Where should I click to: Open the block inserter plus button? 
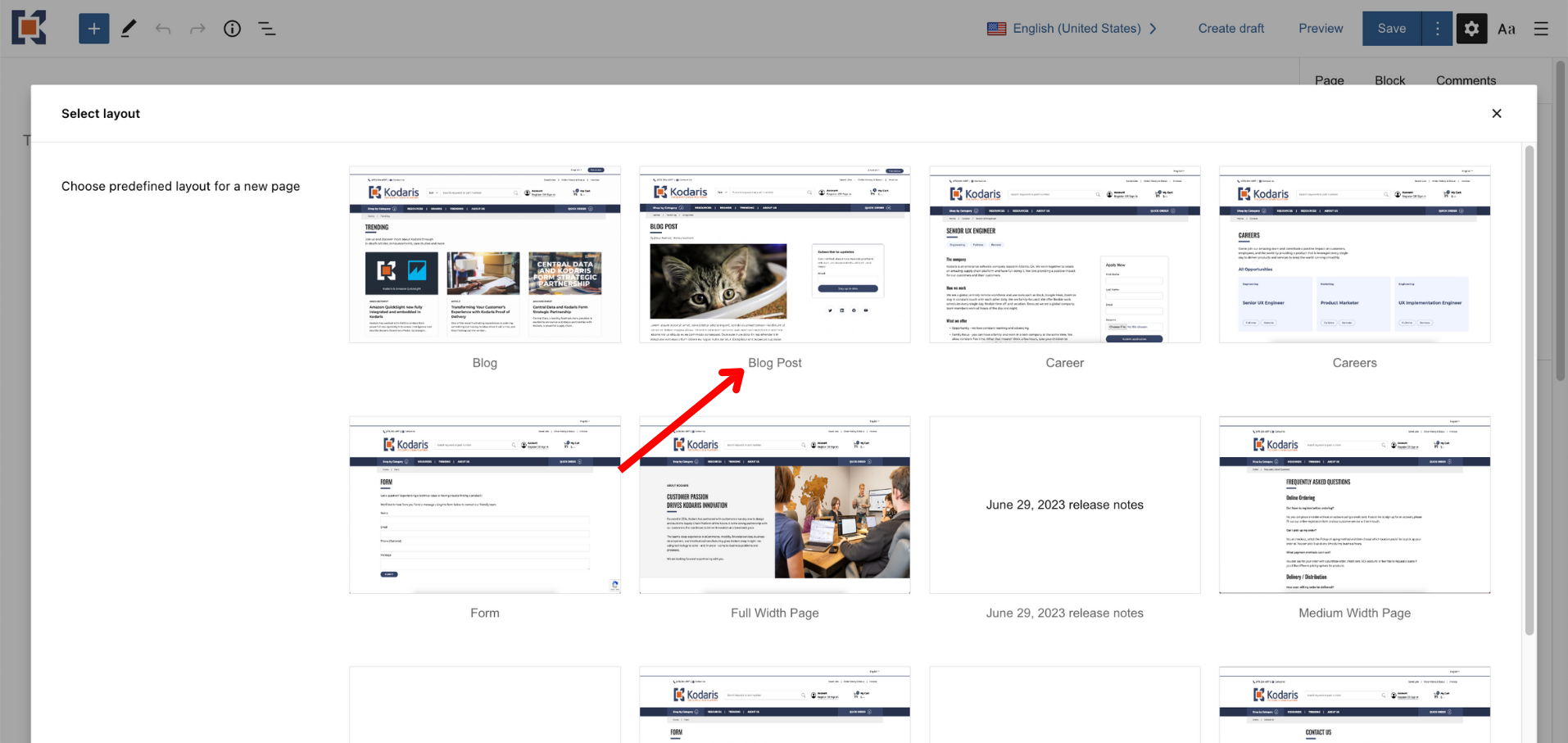tap(94, 29)
